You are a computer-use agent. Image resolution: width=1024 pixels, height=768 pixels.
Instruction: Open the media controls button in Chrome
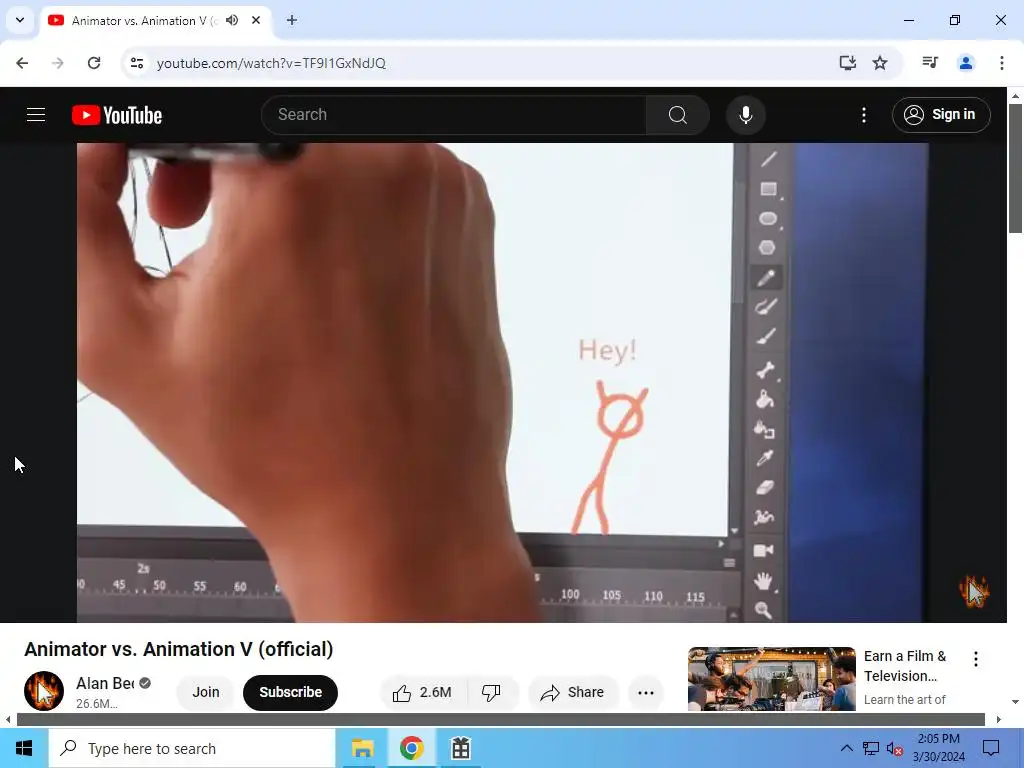930,63
